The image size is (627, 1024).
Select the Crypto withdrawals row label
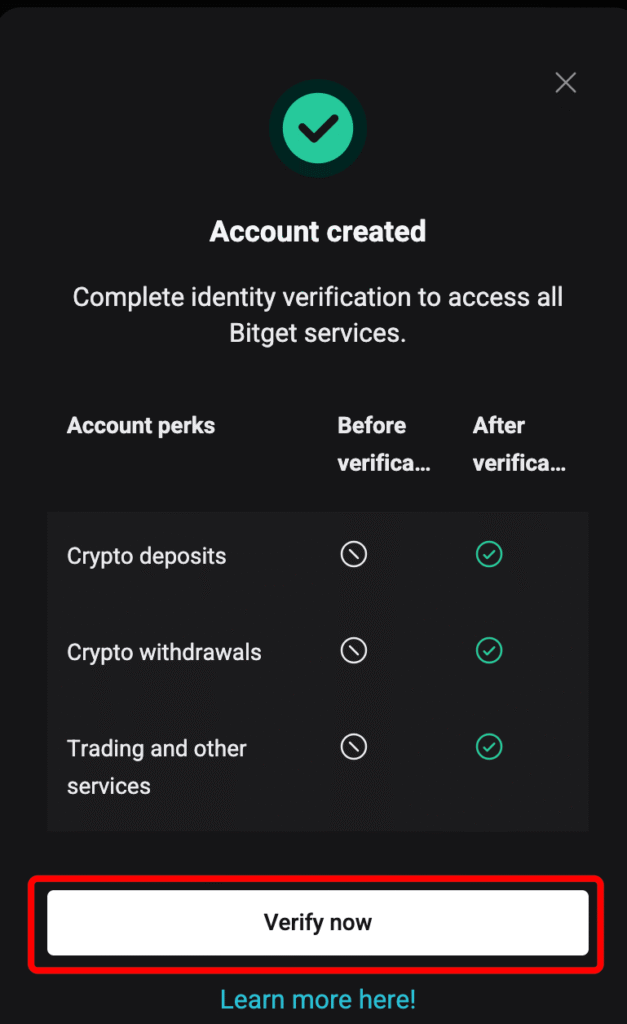pyautogui.click(x=164, y=652)
